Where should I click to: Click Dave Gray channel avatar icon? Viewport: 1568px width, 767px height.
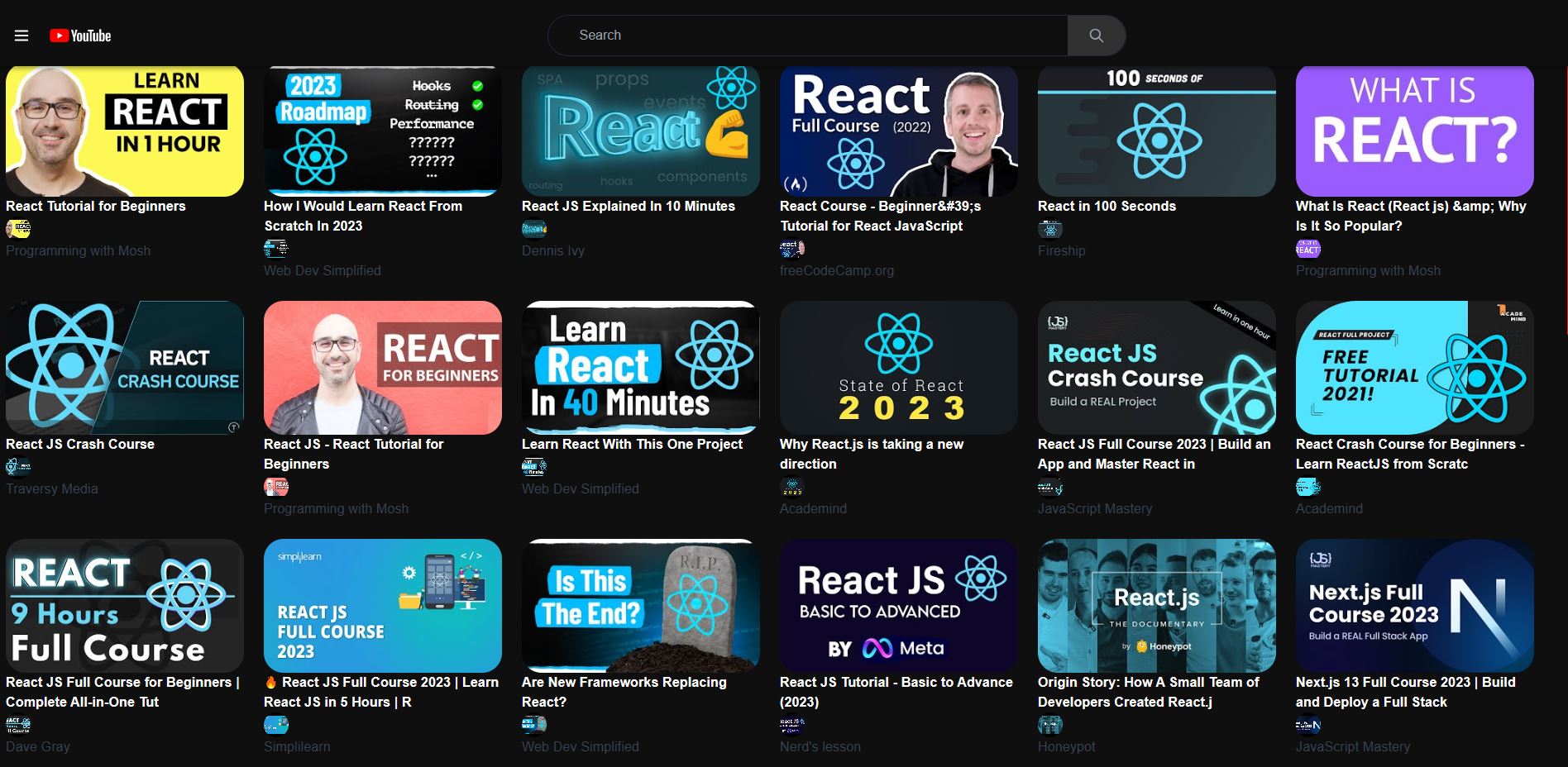(18, 725)
